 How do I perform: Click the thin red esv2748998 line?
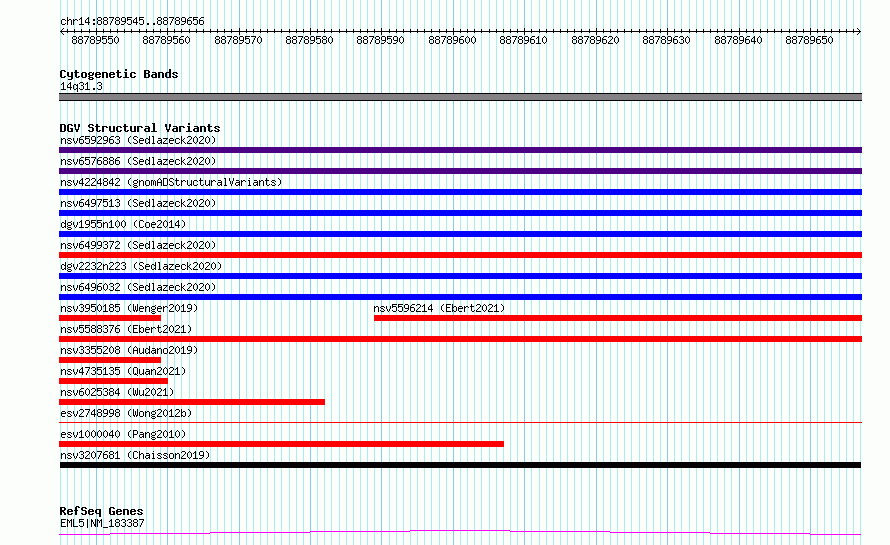point(460,422)
